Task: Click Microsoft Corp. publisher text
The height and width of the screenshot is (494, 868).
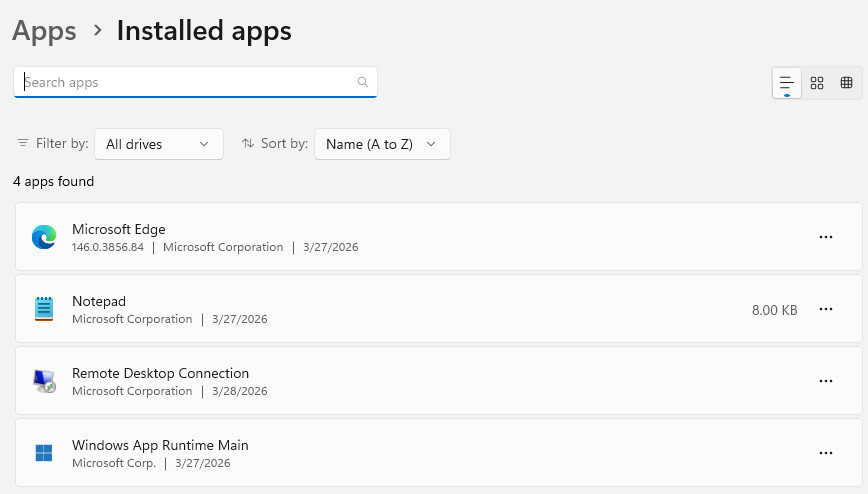Action: pyautogui.click(x=114, y=463)
